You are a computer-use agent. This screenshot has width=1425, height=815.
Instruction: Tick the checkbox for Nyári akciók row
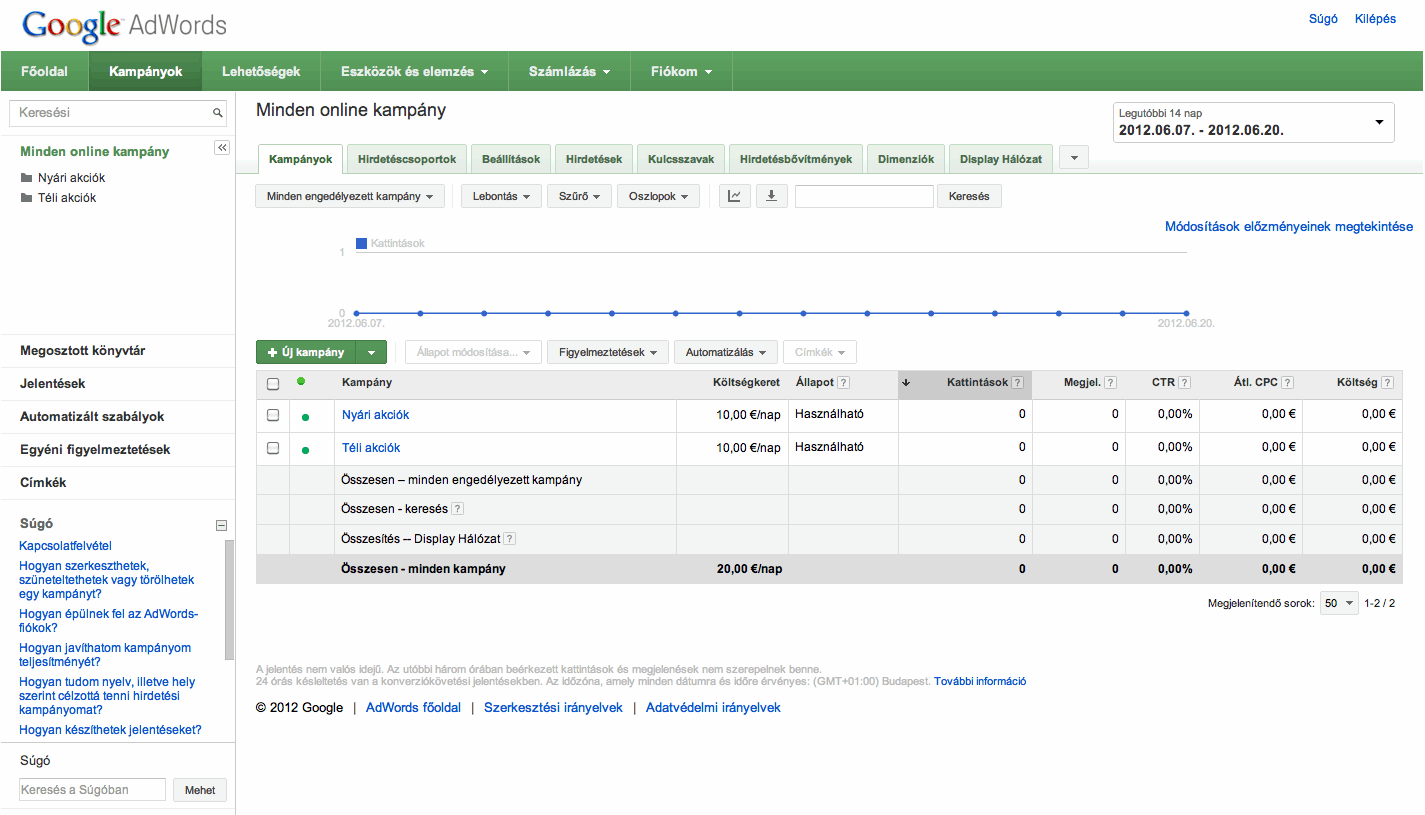(273, 415)
